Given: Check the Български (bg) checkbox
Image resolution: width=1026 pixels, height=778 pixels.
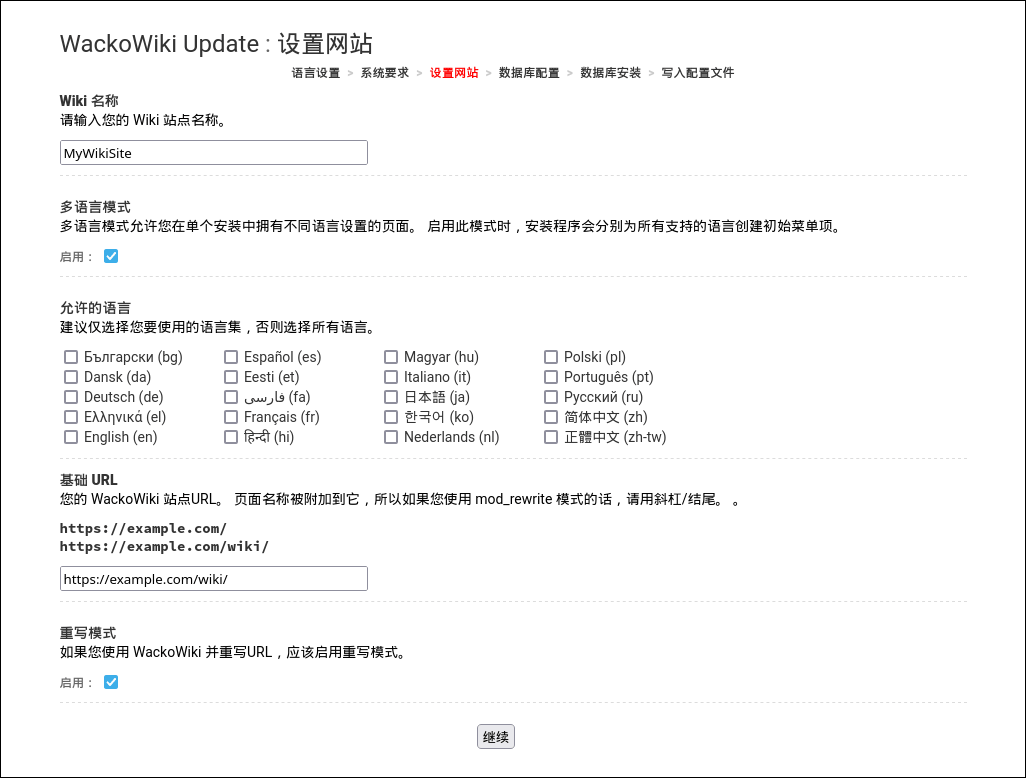Looking at the screenshot, I should (x=71, y=357).
